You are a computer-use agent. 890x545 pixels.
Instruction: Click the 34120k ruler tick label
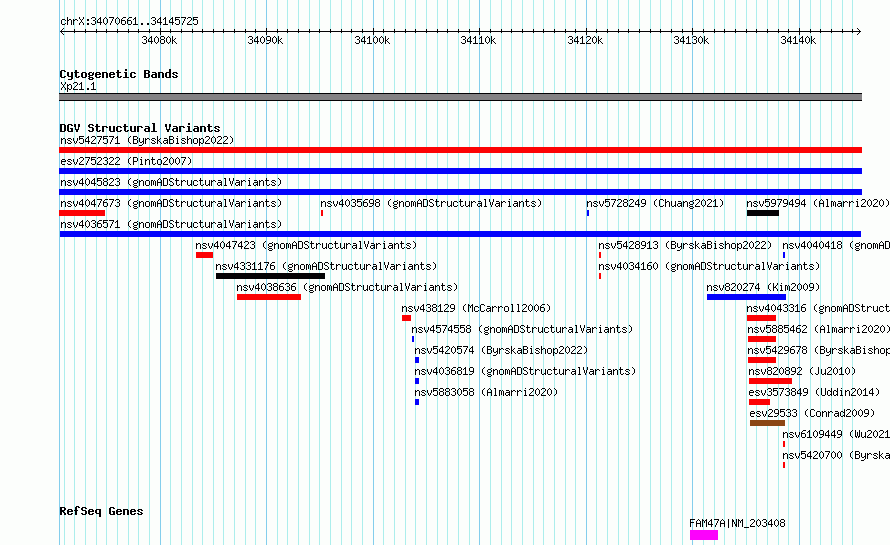(x=585, y=40)
